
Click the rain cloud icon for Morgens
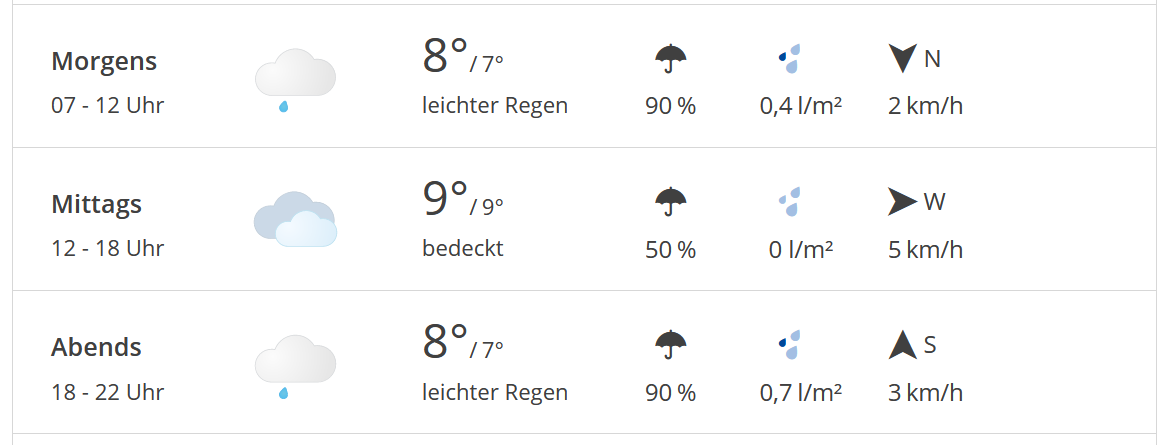pyautogui.click(x=294, y=78)
